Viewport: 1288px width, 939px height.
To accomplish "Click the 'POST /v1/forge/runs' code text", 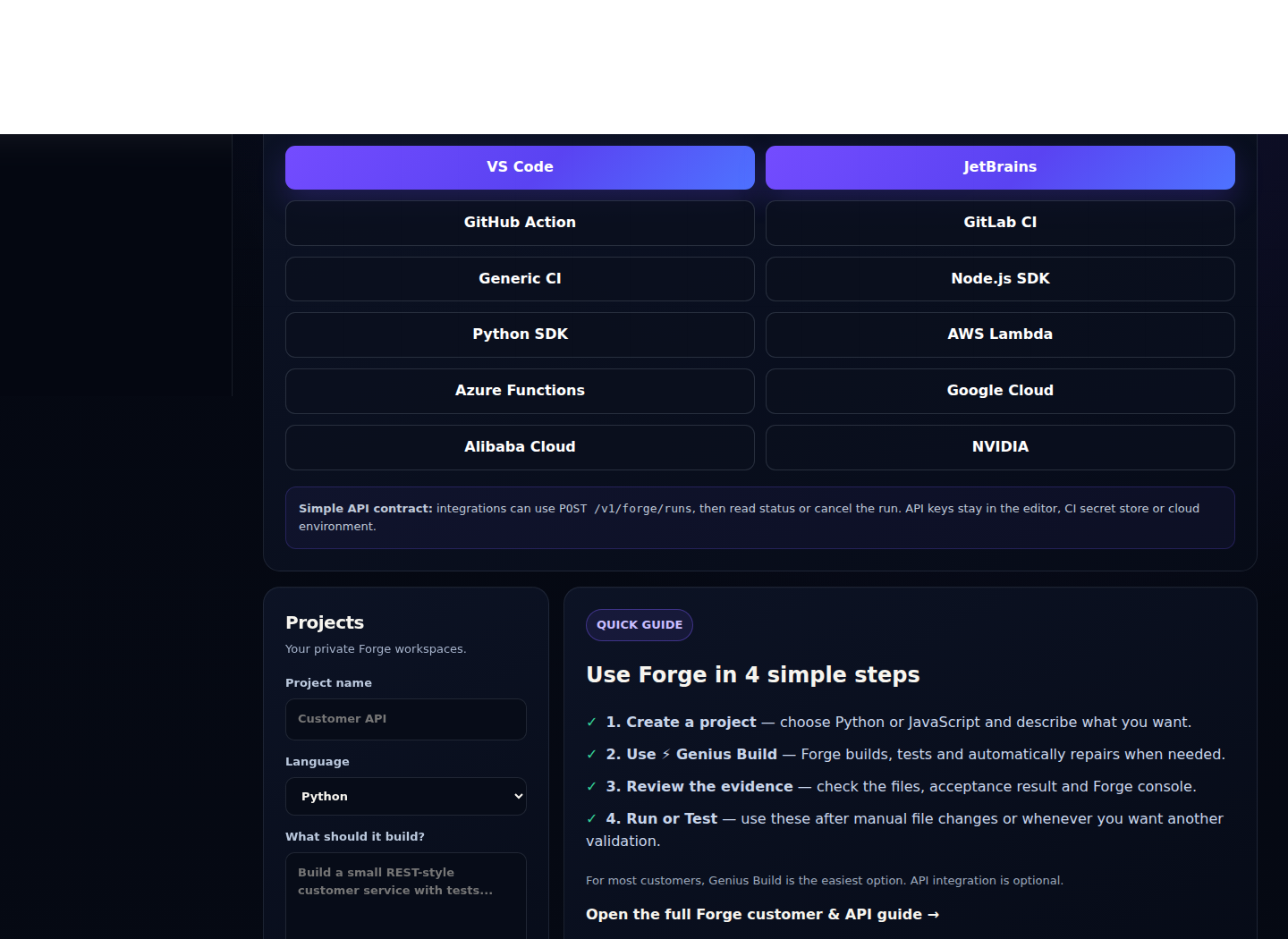I will (x=625, y=508).
